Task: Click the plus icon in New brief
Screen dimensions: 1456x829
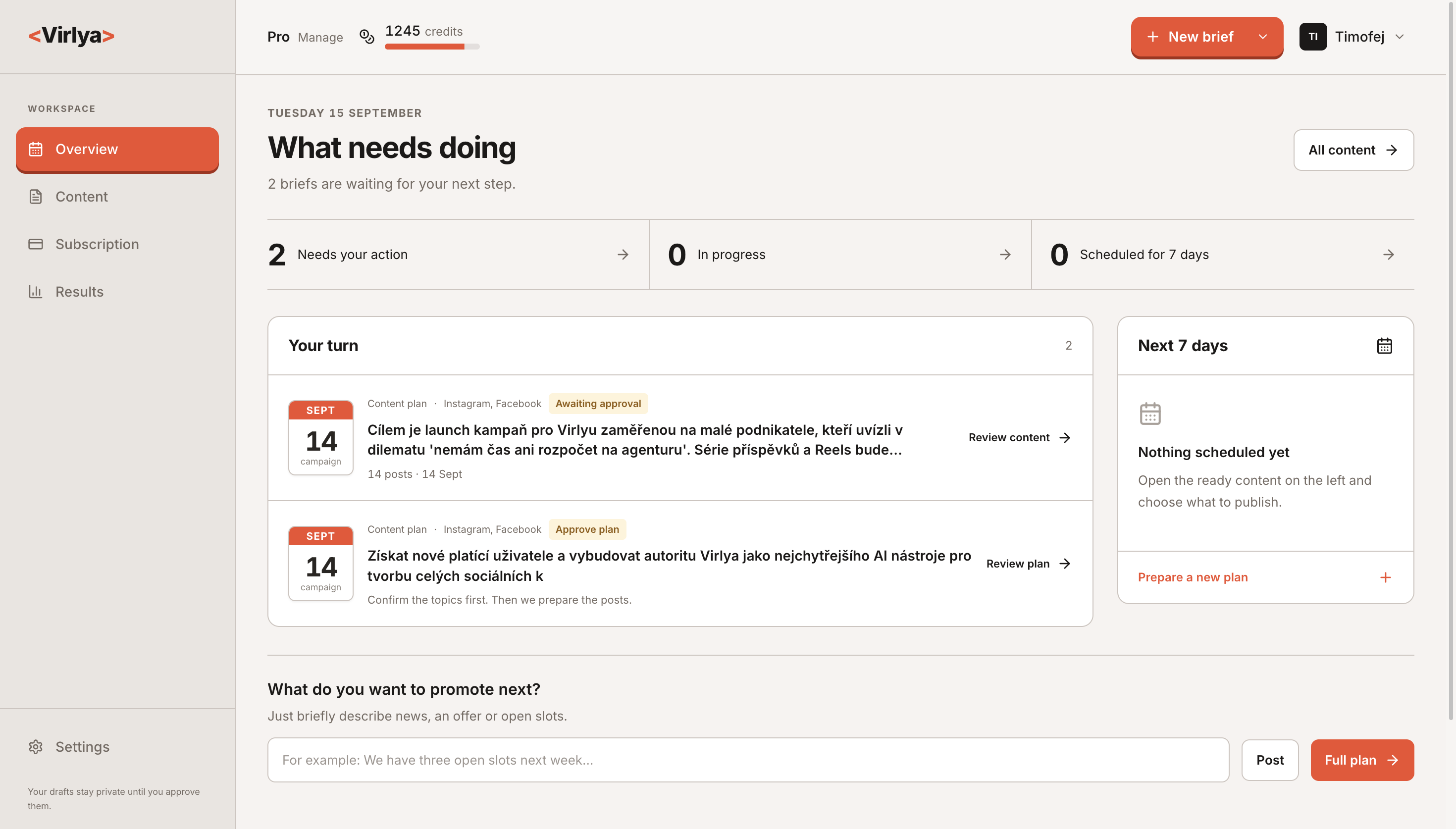Action: click(1152, 37)
